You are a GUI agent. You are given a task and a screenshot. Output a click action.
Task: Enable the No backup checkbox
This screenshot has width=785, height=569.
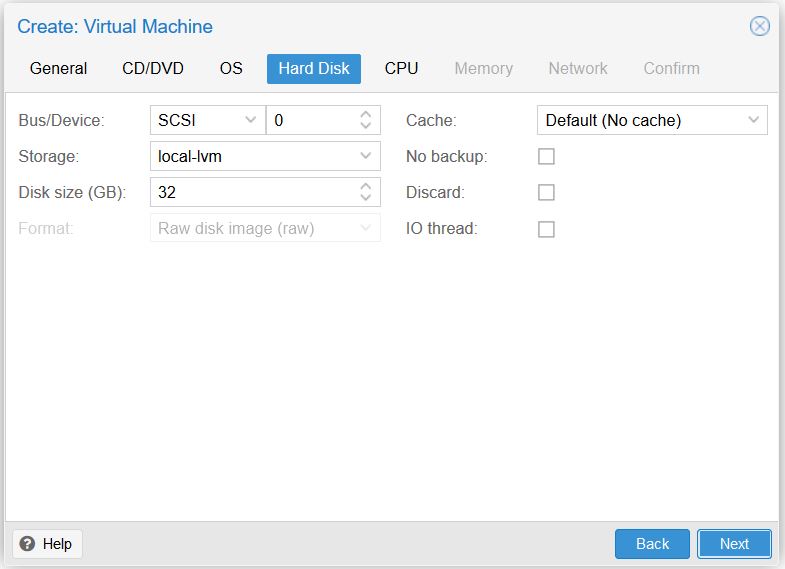point(546,156)
